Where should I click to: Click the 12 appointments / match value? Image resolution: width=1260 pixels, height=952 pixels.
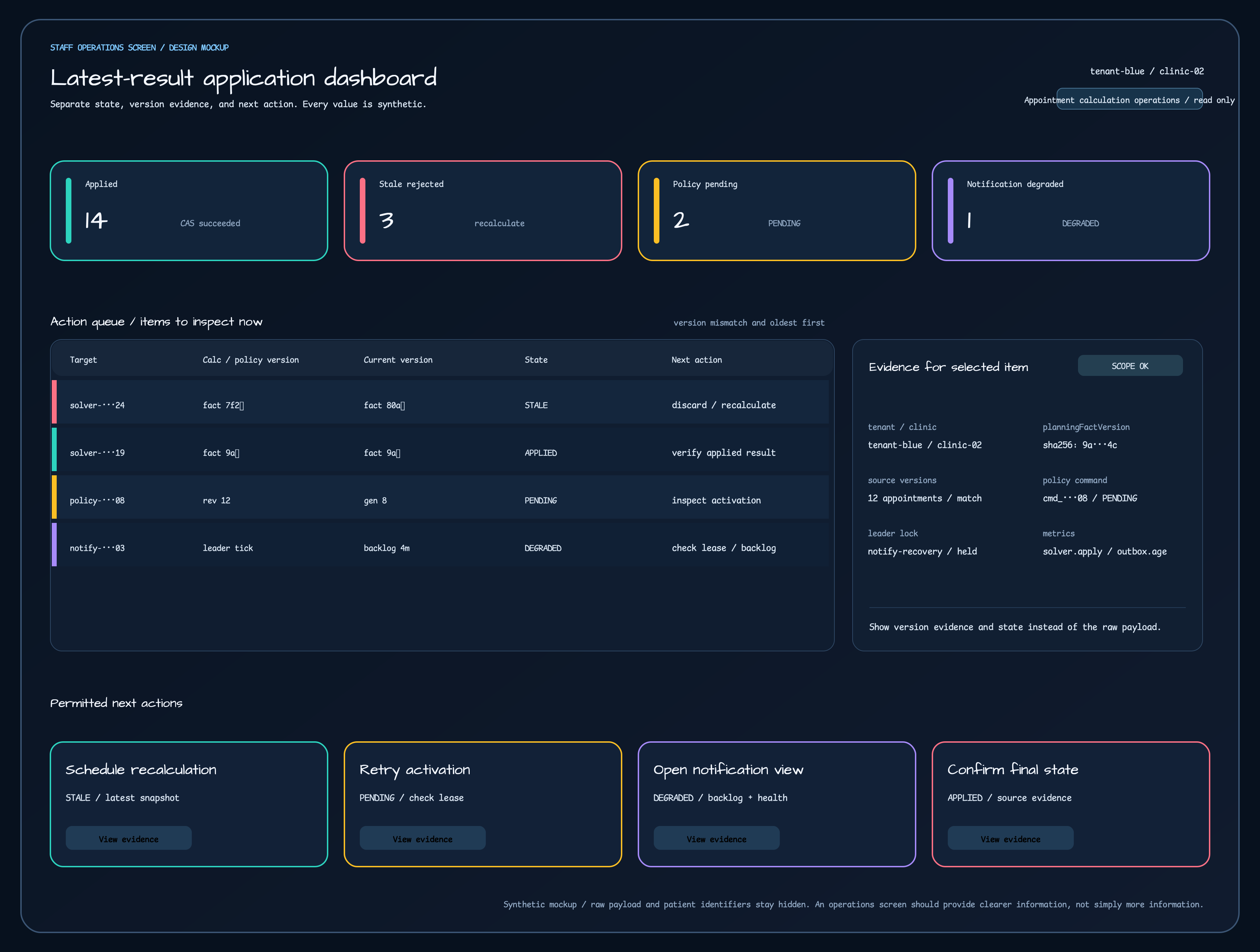925,498
